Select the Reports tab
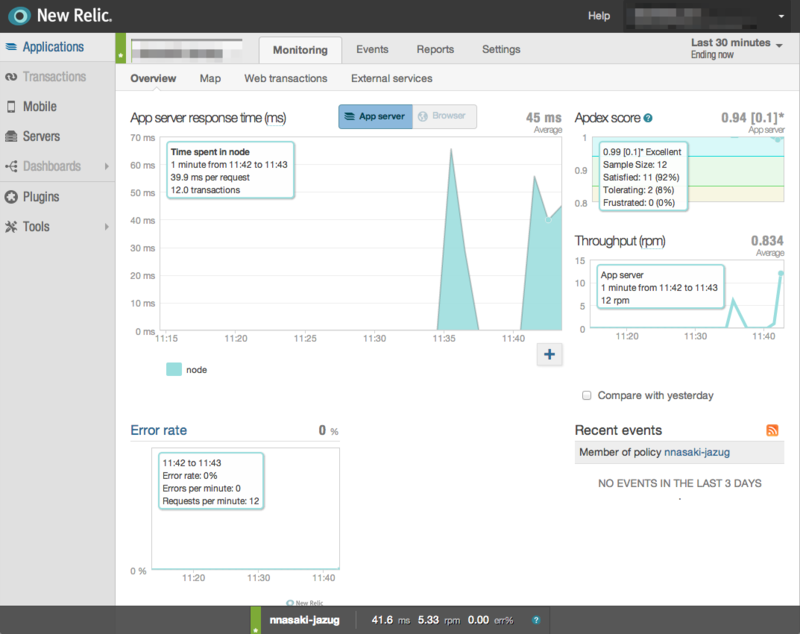 click(x=435, y=49)
